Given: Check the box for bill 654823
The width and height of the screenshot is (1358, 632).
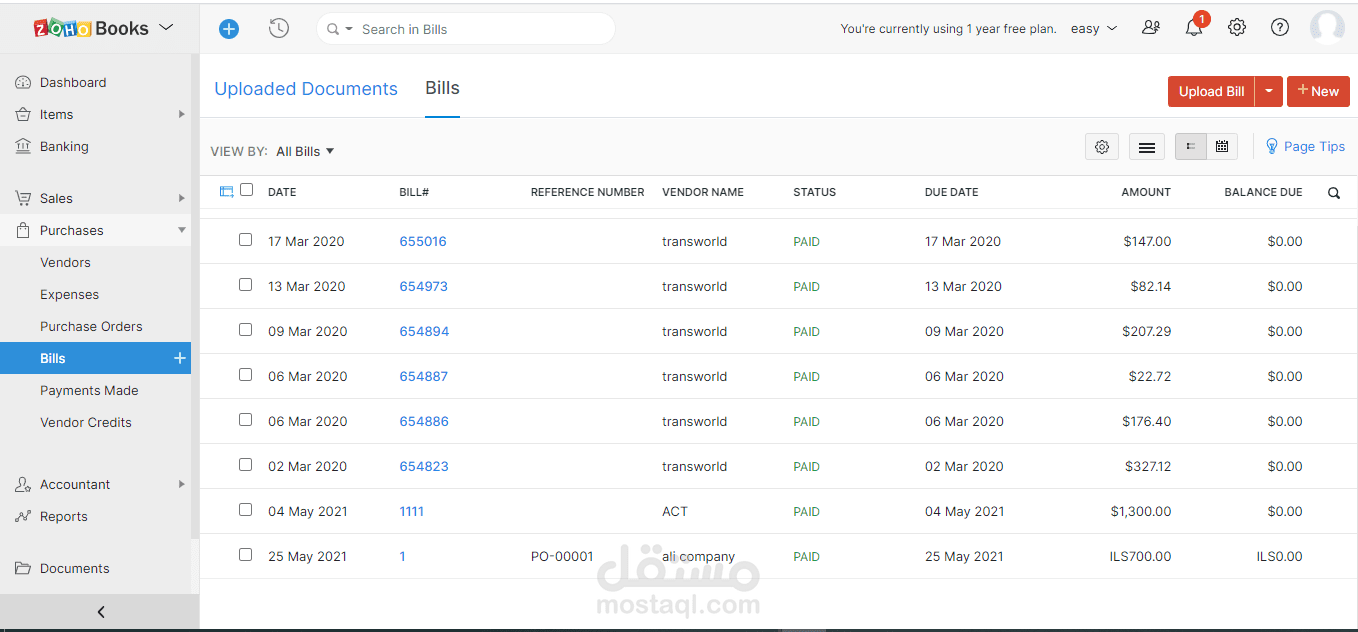Looking at the screenshot, I should point(245,465).
